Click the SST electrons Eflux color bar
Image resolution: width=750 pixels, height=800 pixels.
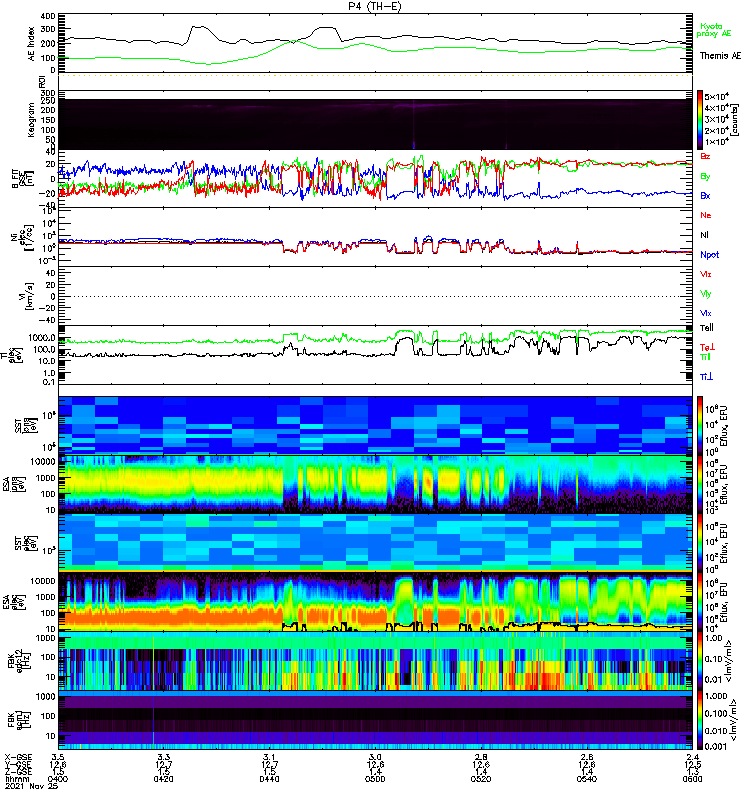point(700,543)
